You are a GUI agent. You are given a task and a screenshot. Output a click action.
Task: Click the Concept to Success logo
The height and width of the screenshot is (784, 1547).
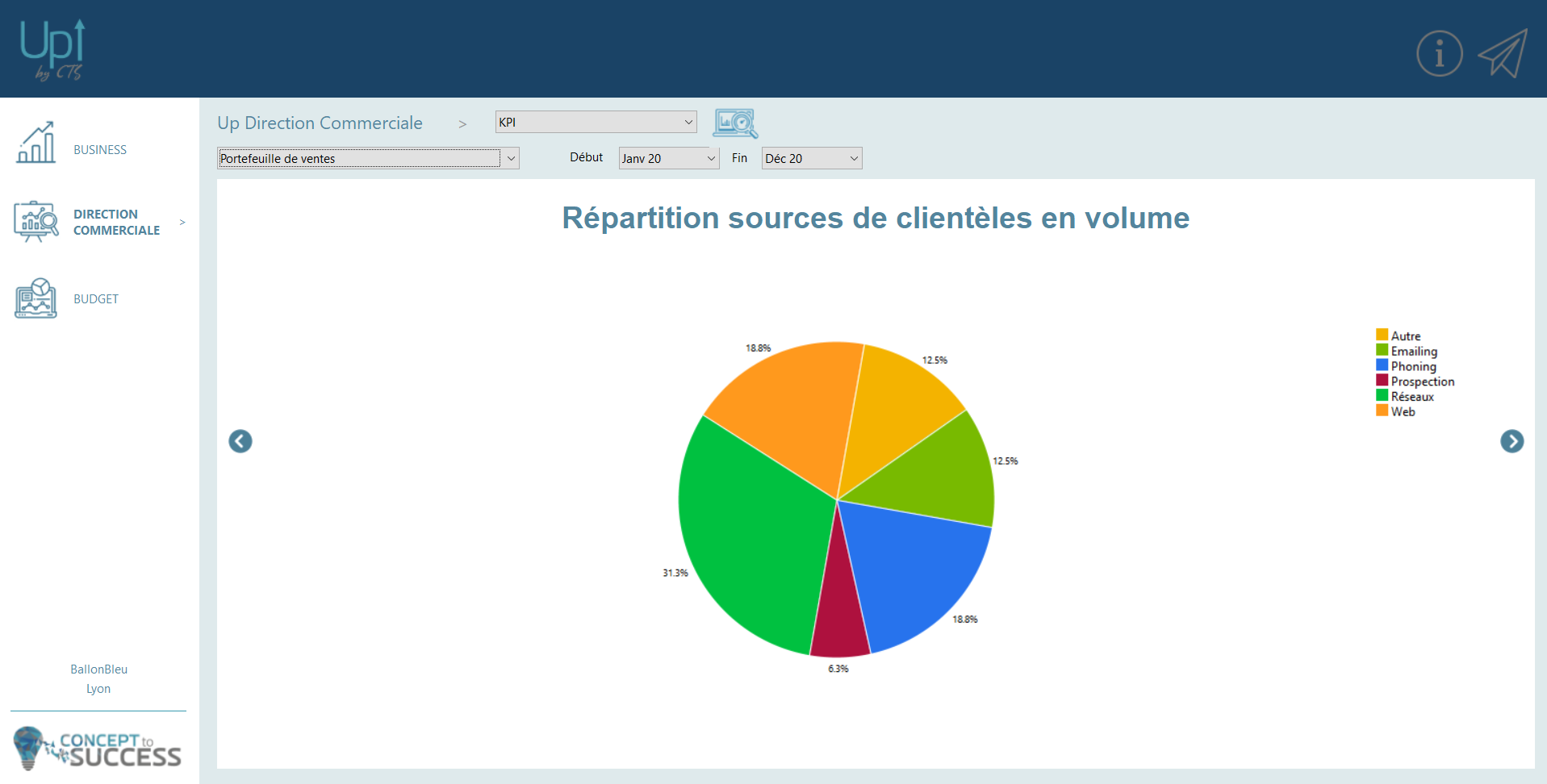pyautogui.click(x=98, y=748)
